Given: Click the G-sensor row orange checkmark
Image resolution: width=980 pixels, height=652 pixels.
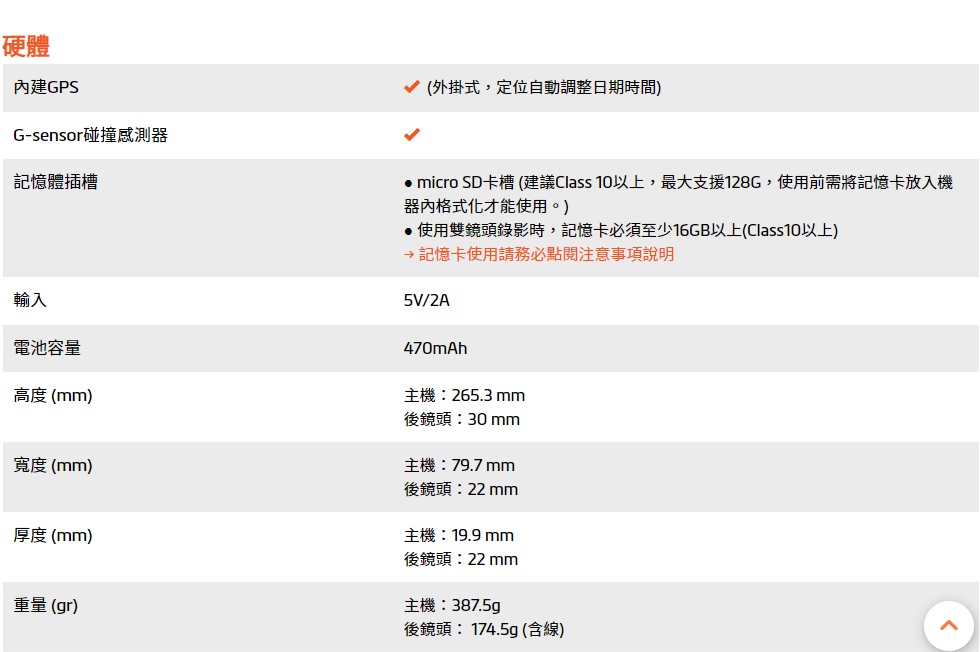Looking at the screenshot, I should click(x=411, y=134).
